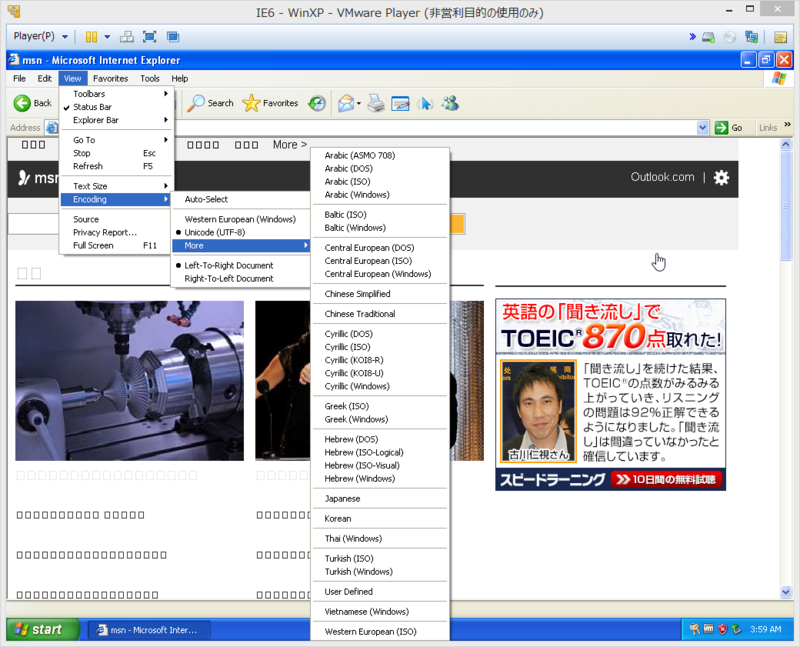800x647 pixels.
Task: Open dropdown arrow beside VMware pause
Action: coord(107,37)
